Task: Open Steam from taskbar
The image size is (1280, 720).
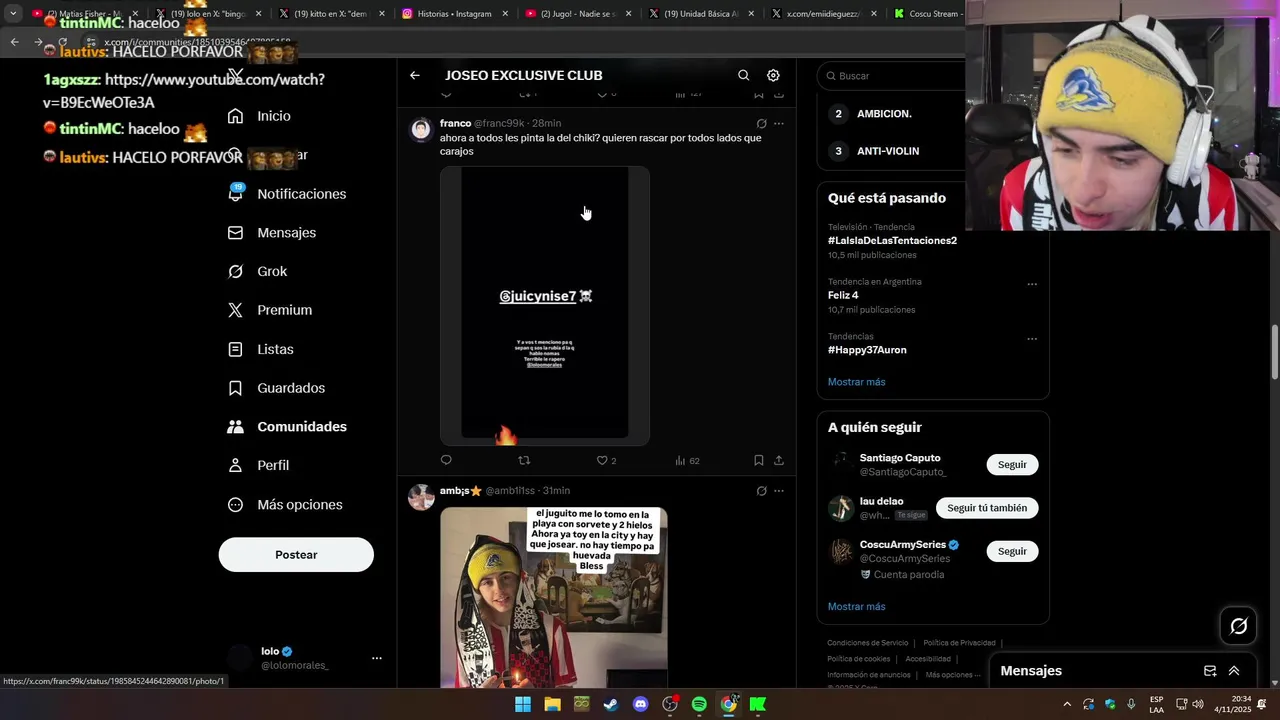Action: click(611, 704)
